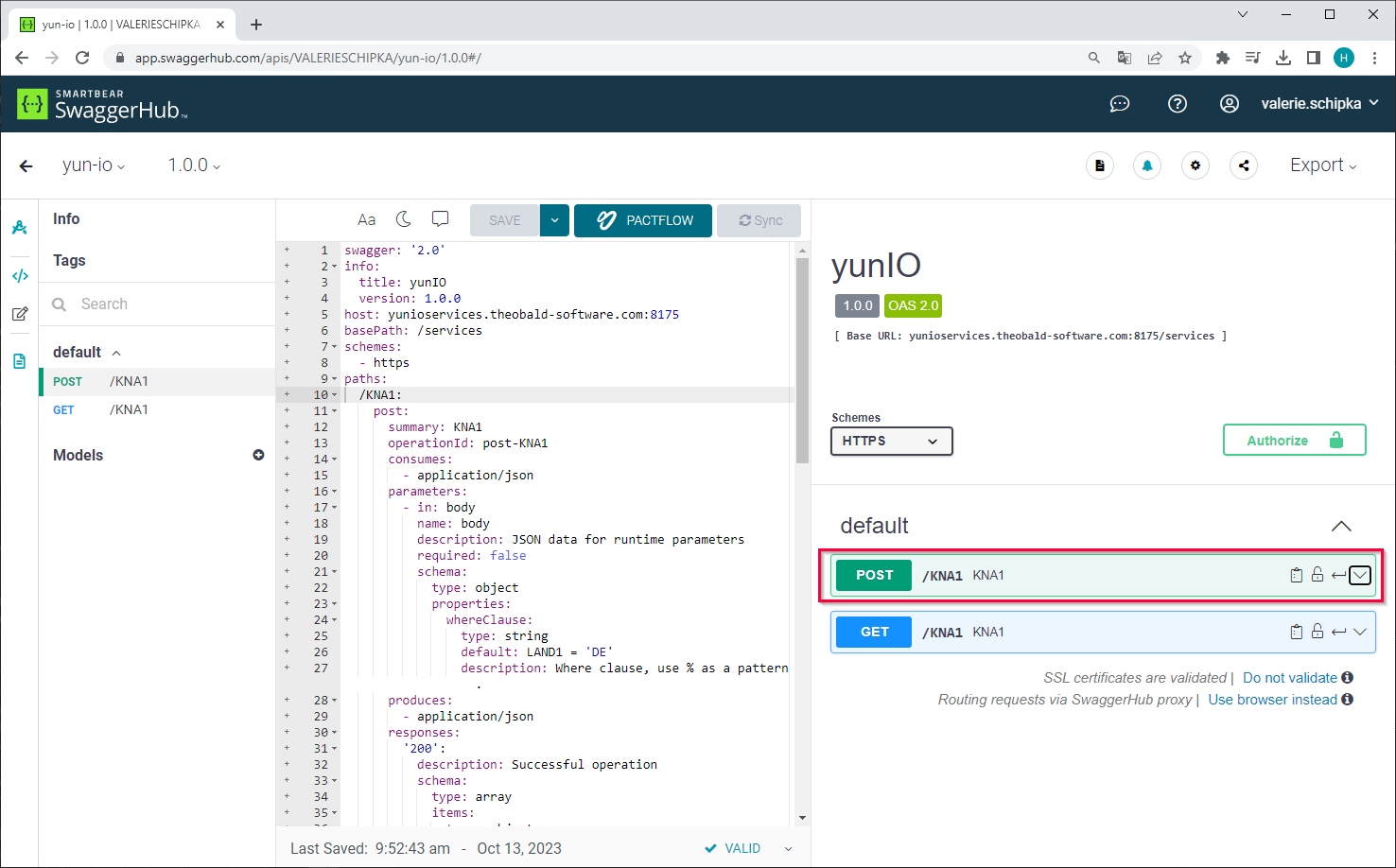Open the edit form sidebar icon
This screenshot has width=1396, height=868.
pyautogui.click(x=19, y=314)
